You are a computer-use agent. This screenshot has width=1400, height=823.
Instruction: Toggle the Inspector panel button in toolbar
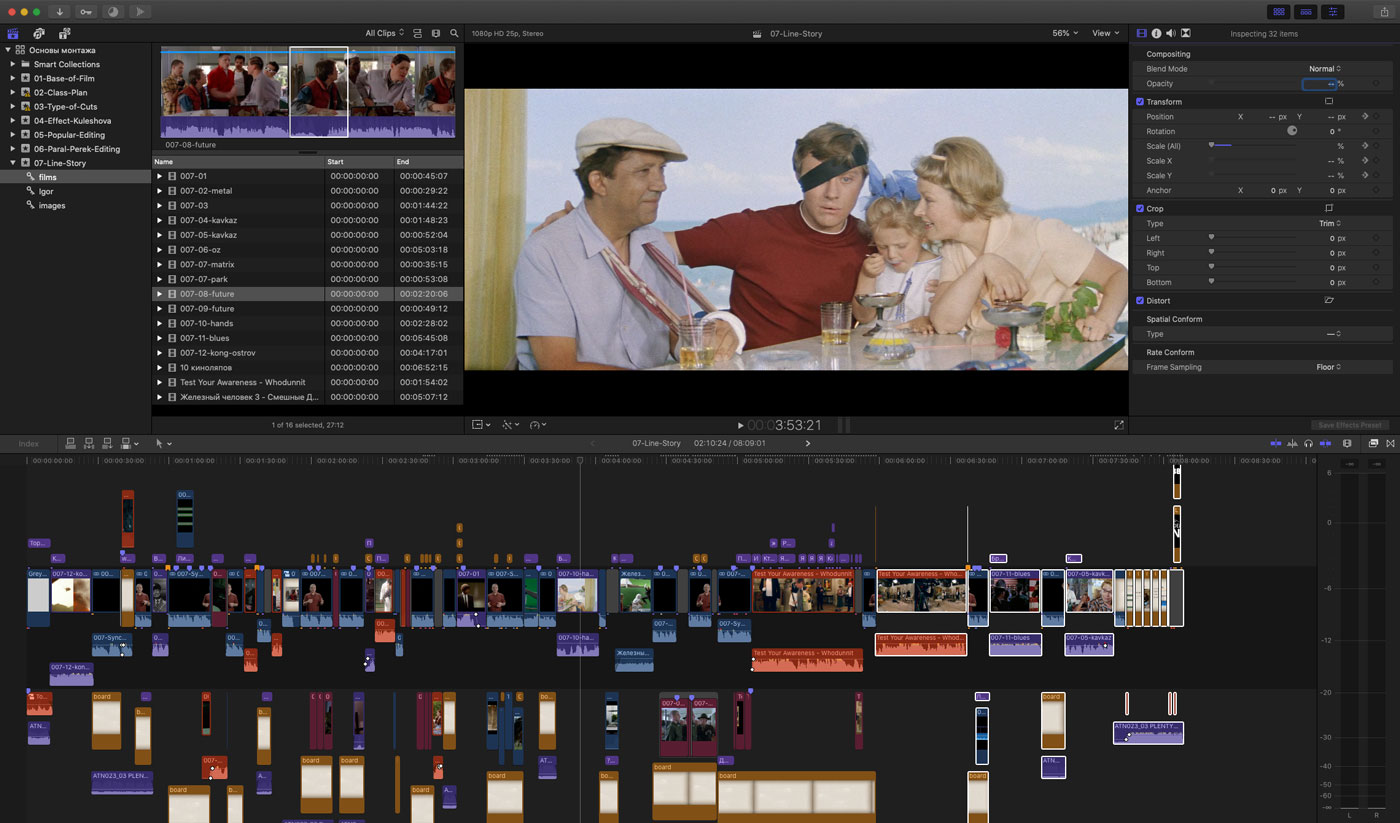tap(1333, 11)
